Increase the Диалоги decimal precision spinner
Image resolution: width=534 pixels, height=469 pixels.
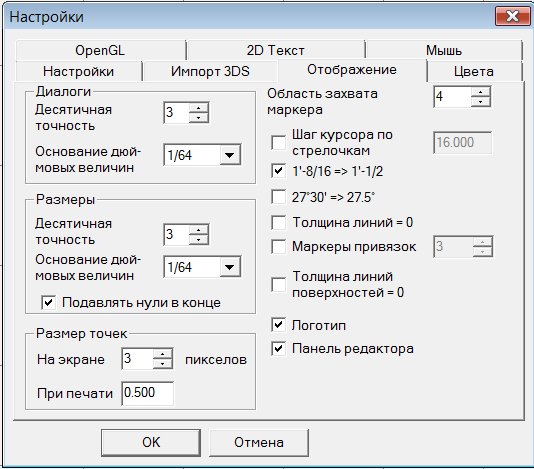tap(199, 108)
